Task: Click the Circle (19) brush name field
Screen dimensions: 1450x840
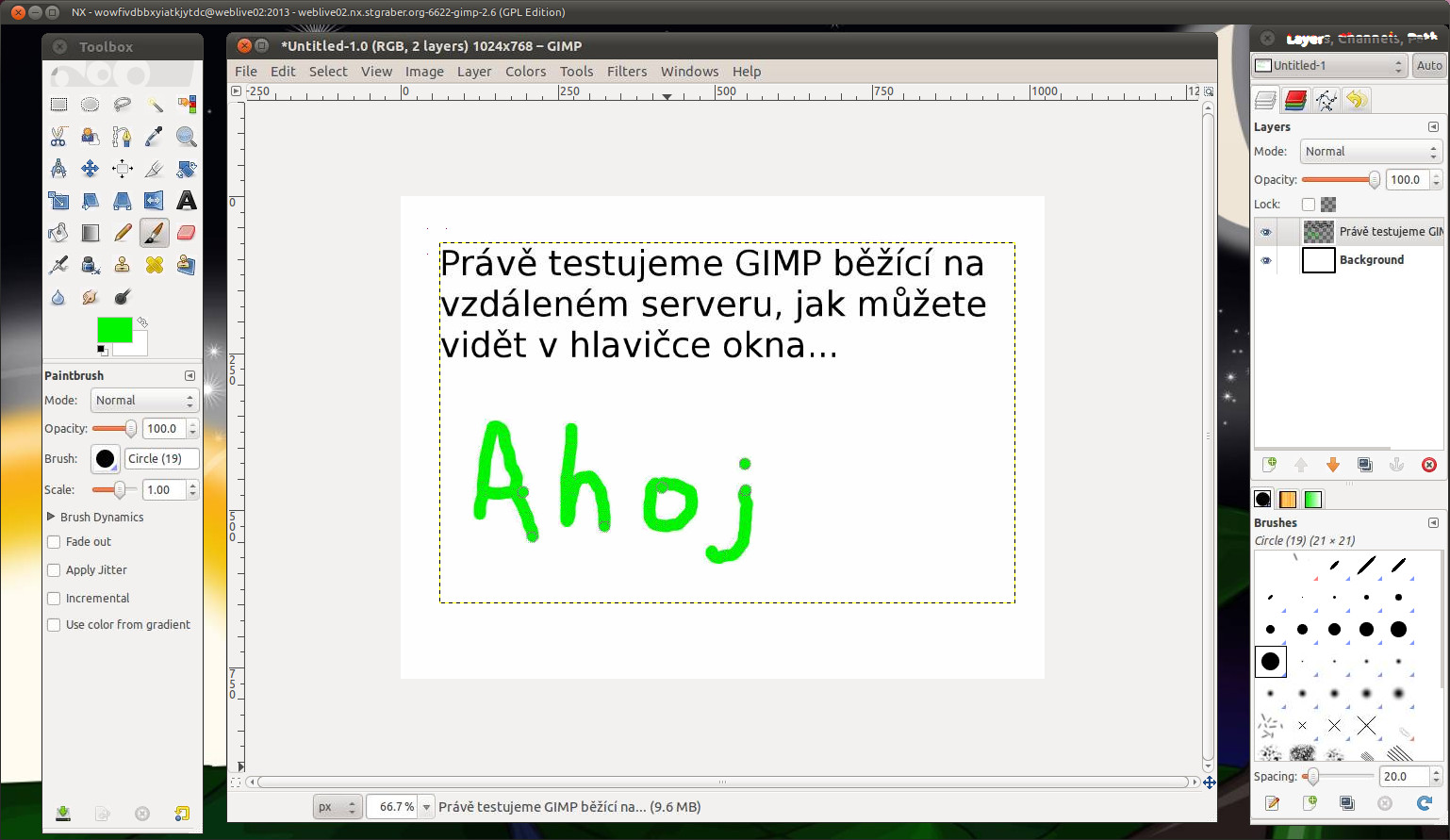Action: click(161, 459)
